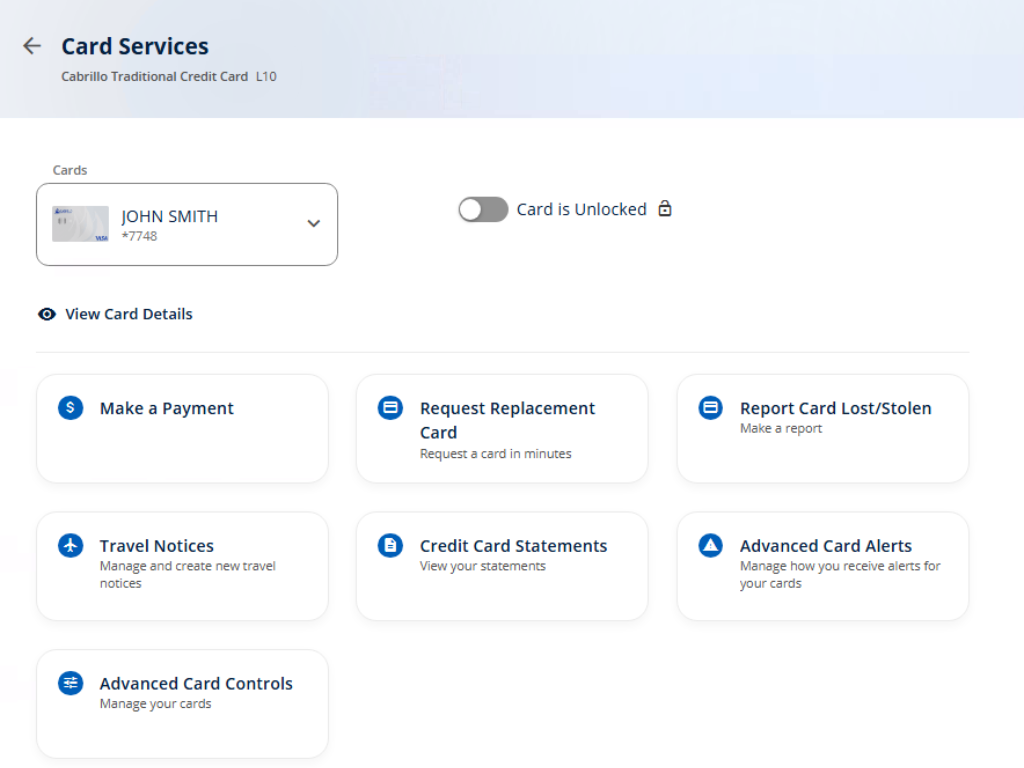Click the eye icon for View Card Details
Image resolution: width=1024 pixels, height=768 pixels.
(x=47, y=314)
